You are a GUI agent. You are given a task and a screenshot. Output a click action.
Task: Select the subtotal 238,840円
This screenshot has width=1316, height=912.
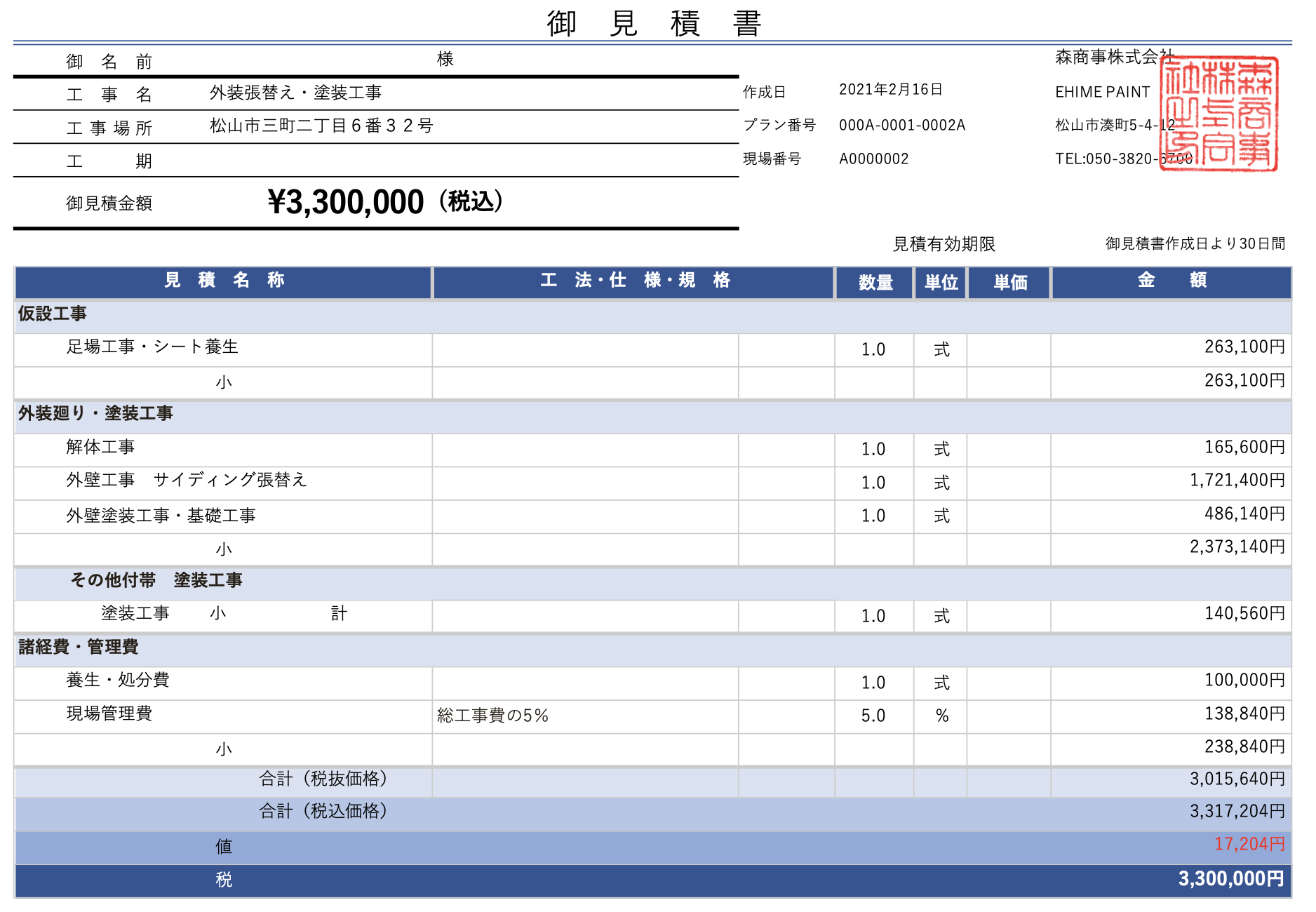pyautogui.click(x=1244, y=746)
